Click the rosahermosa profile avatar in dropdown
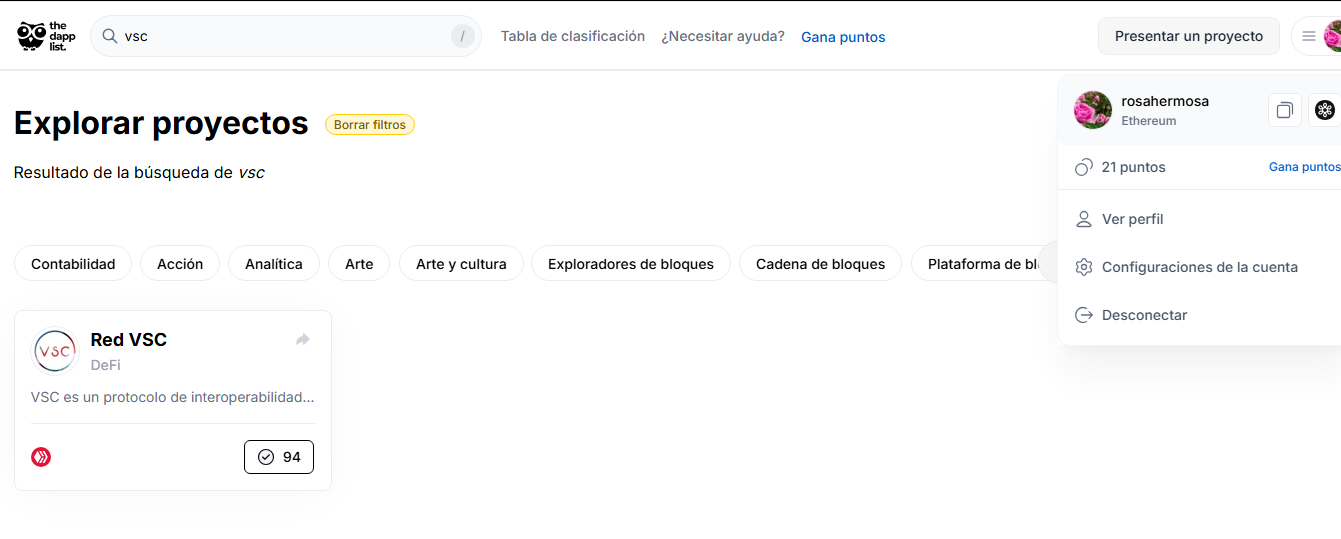This screenshot has height=539, width=1341. (x=1093, y=110)
